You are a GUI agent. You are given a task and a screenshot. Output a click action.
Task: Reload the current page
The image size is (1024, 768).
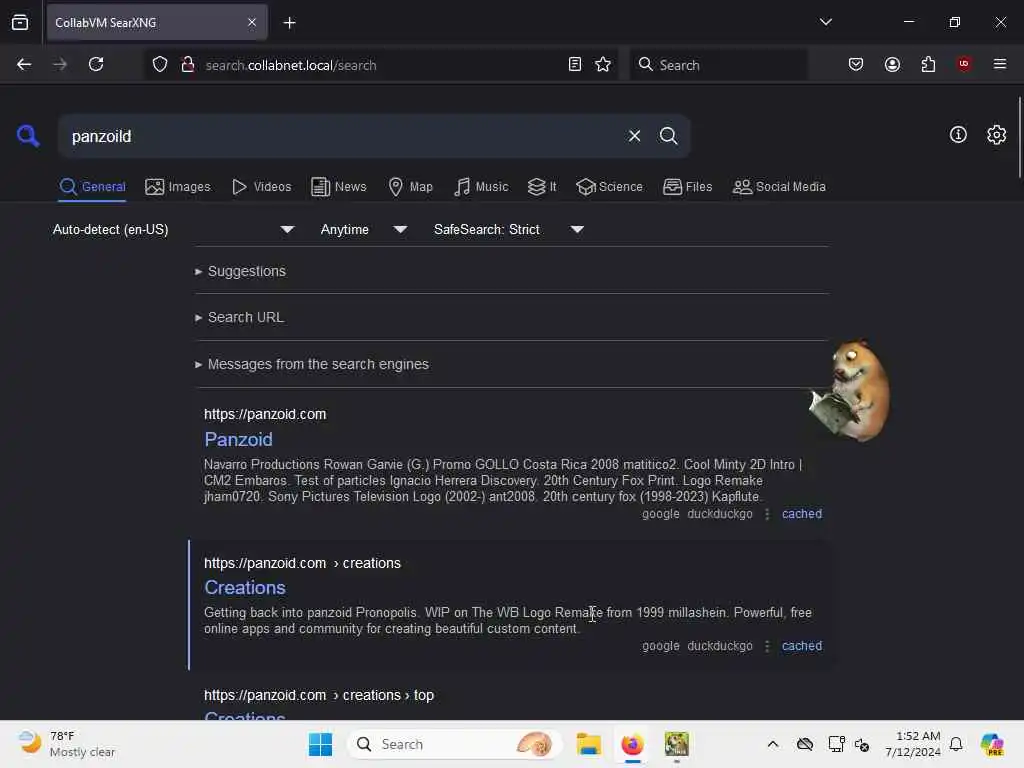[x=96, y=64]
